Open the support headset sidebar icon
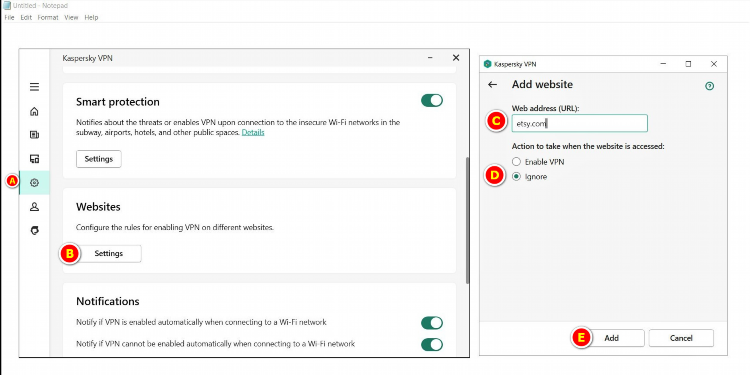750x375 pixels. 34,231
